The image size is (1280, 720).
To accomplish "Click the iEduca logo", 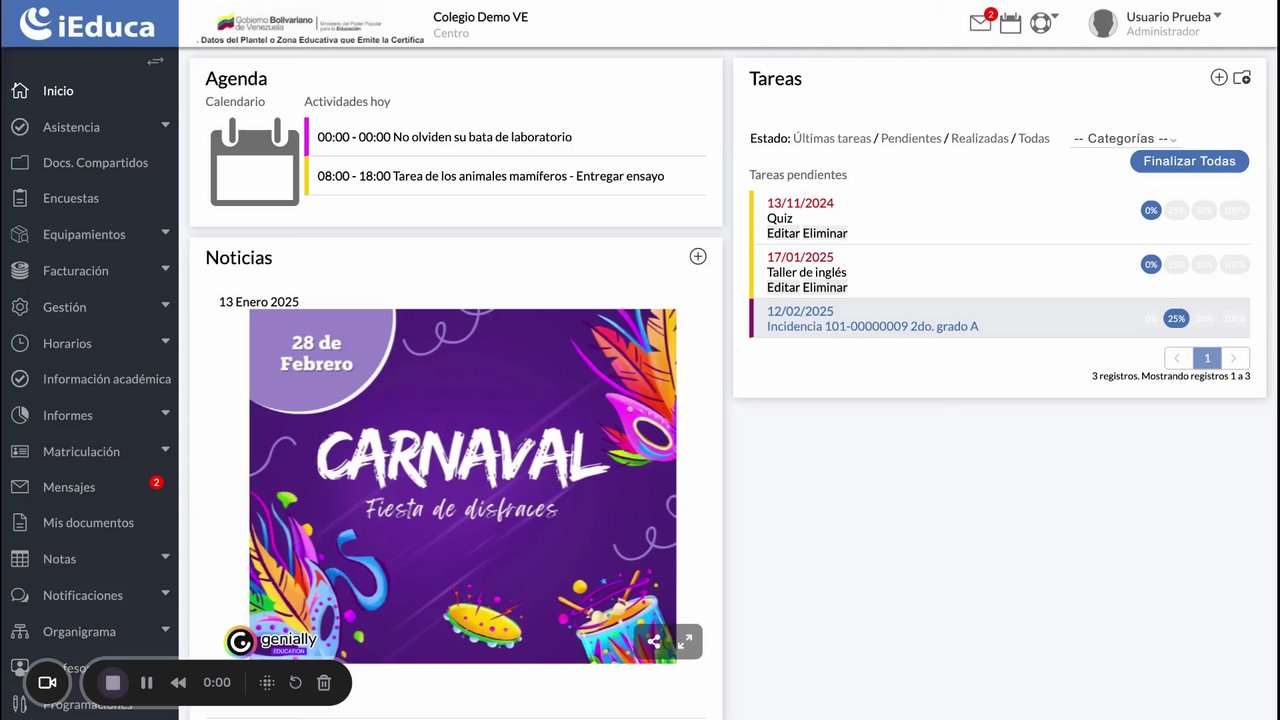I will (88, 24).
